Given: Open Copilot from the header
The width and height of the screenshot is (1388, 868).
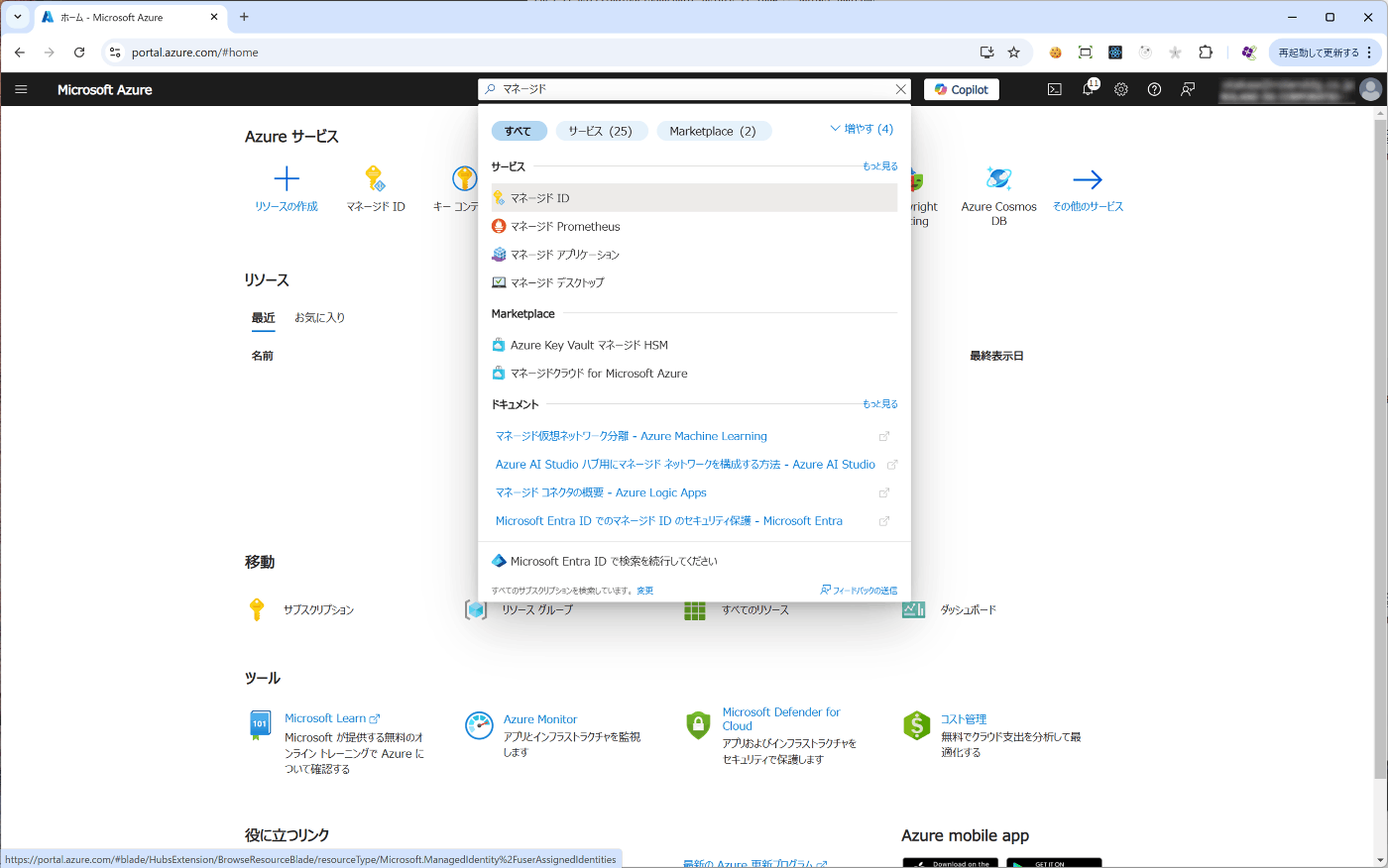Looking at the screenshot, I should [x=962, y=89].
